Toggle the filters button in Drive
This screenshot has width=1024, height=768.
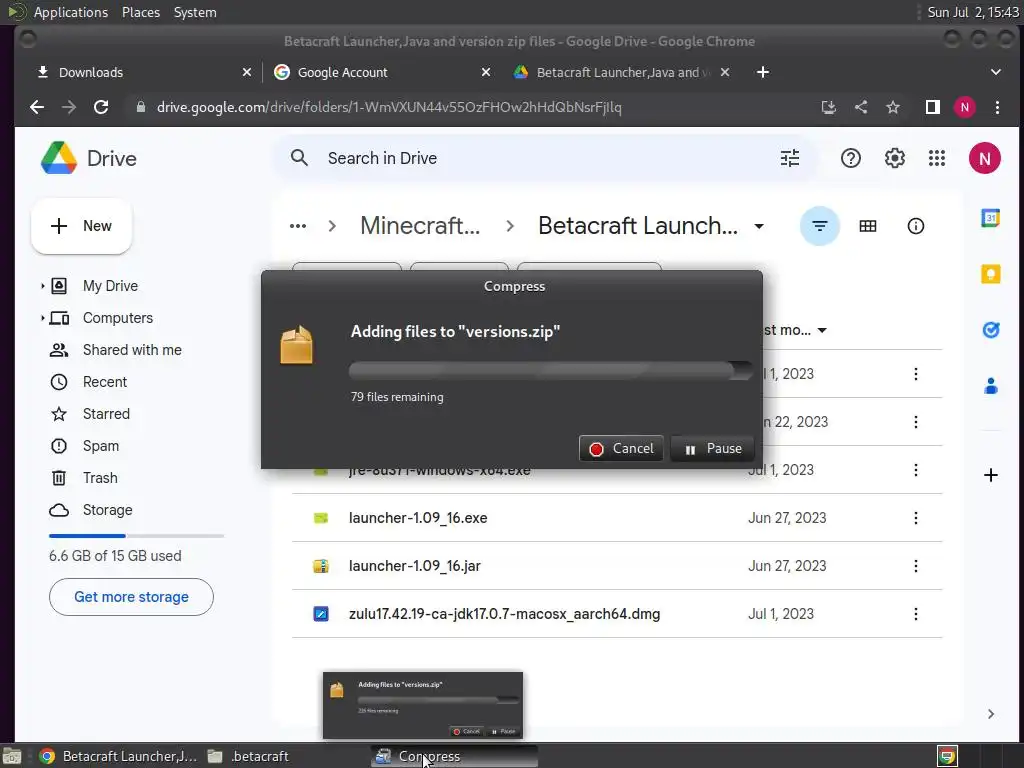click(x=820, y=226)
